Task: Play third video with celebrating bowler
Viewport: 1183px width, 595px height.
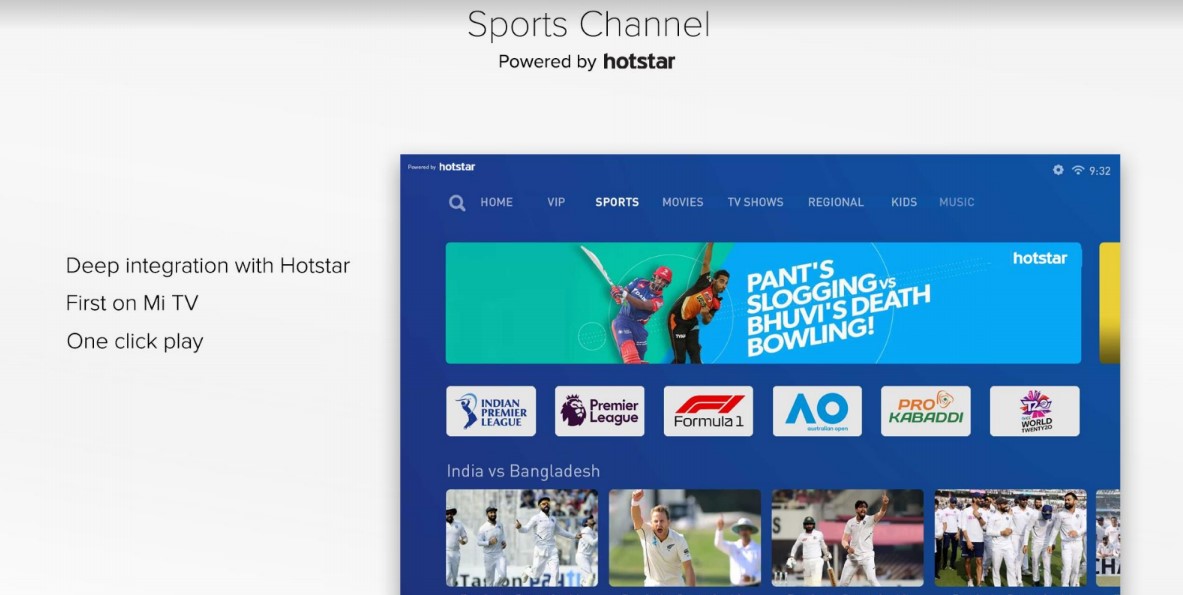Action: (x=848, y=538)
